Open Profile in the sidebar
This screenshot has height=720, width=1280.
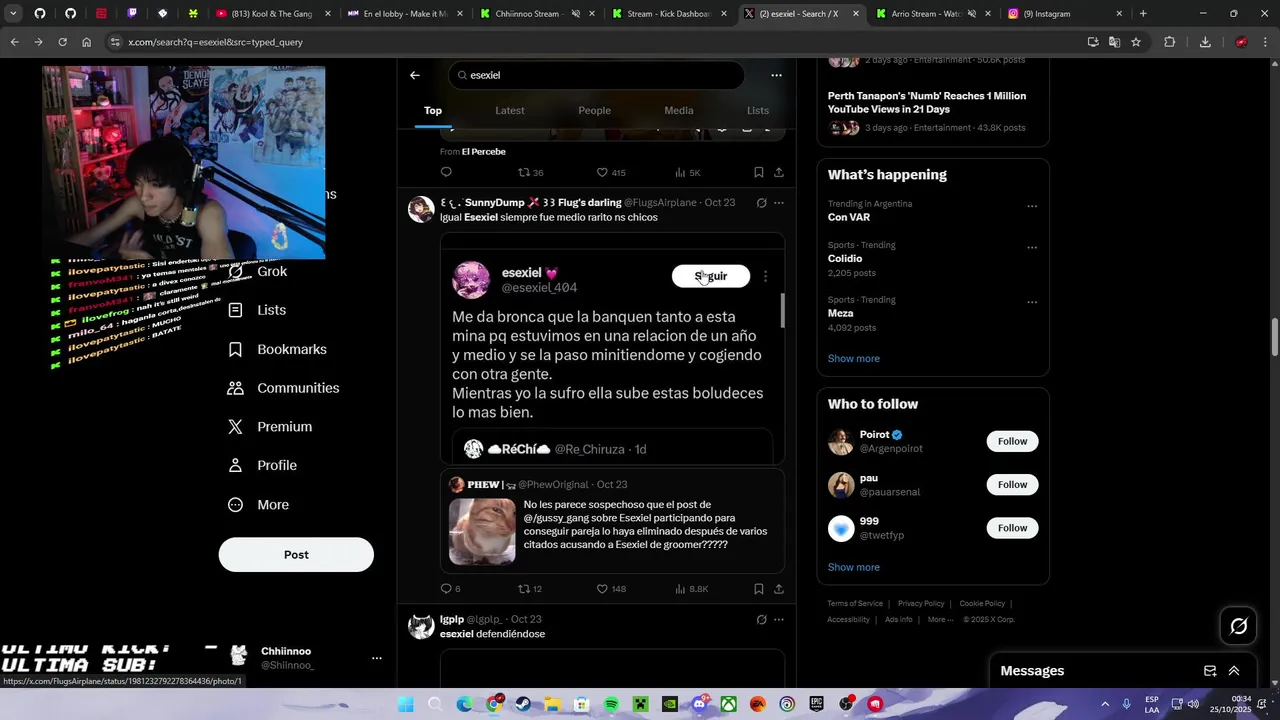pos(262,465)
